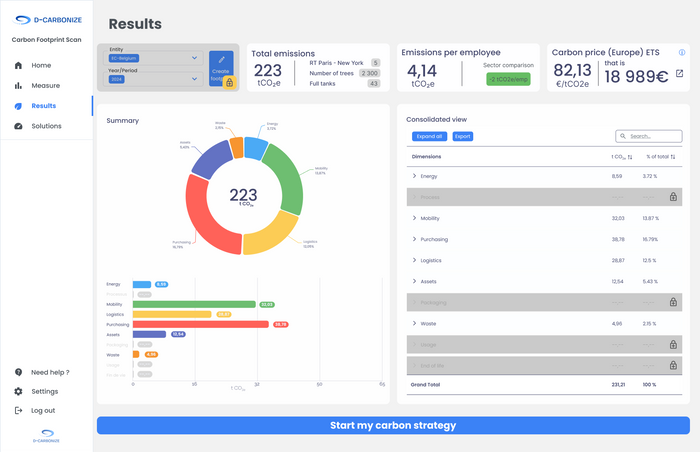The image size is (700, 452).
Task: Click the info icon beside Carbon price ETS
Action: point(682,52)
